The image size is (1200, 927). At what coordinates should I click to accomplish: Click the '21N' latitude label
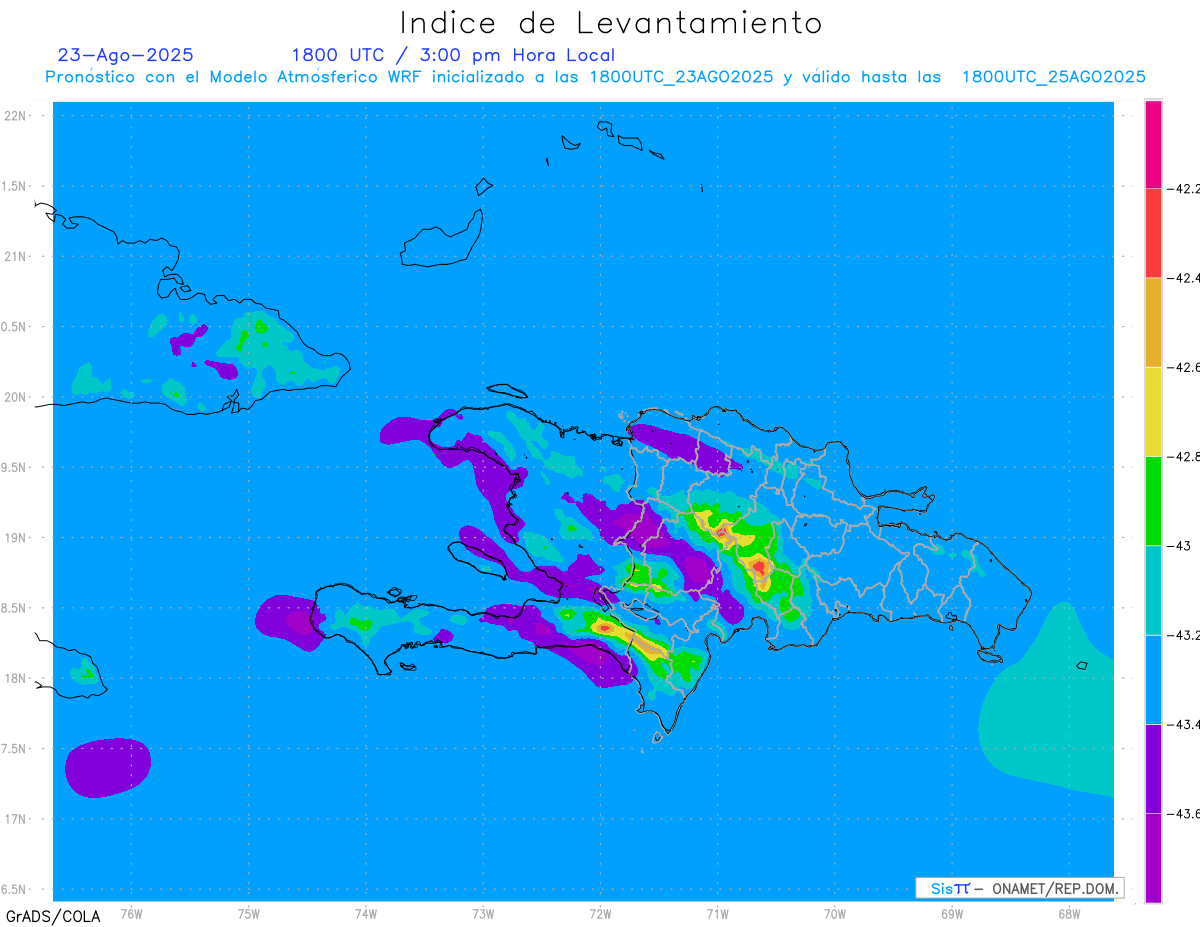click(17, 256)
